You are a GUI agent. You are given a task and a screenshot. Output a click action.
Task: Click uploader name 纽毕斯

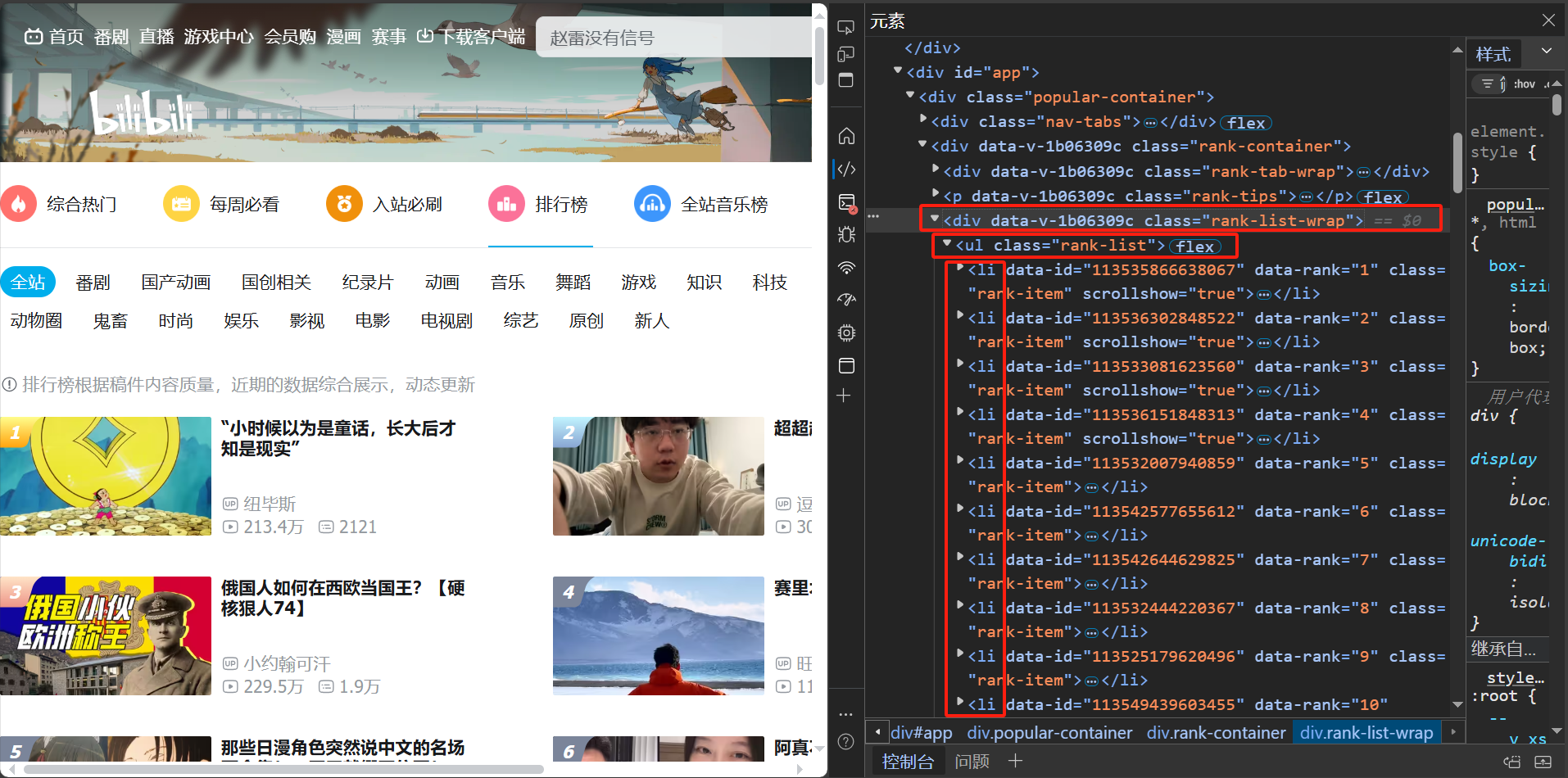click(x=270, y=504)
